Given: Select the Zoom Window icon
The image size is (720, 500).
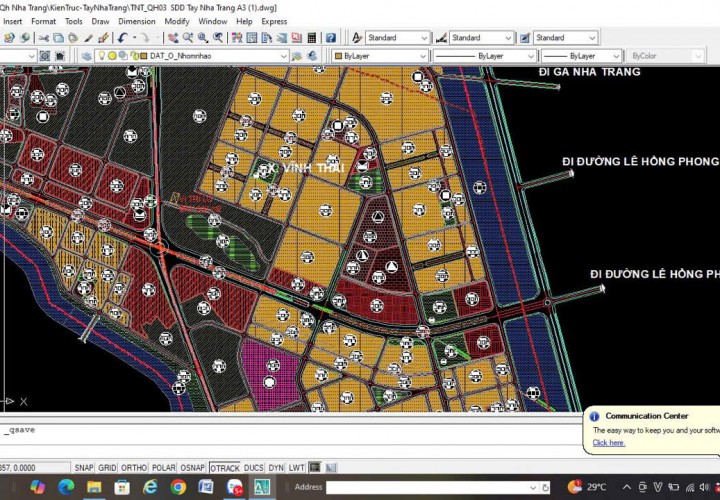Looking at the screenshot, I should point(202,38).
